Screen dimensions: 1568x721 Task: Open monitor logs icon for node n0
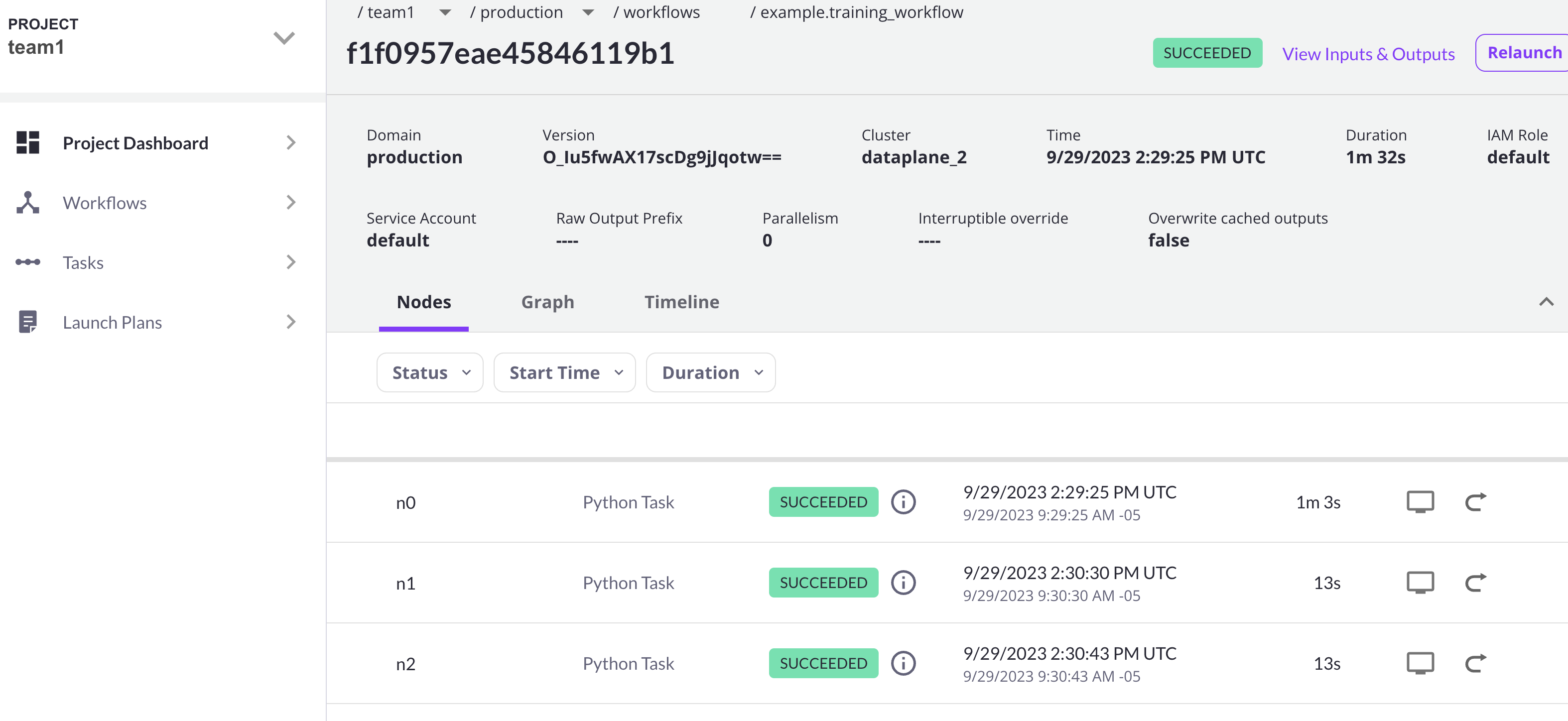coord(1420,502)
